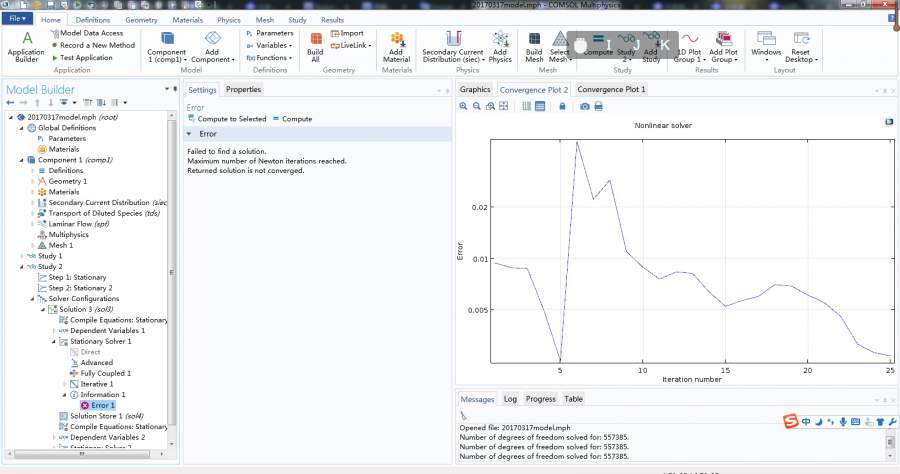Open the Functions dropdown in ribbon

[269, 58]
